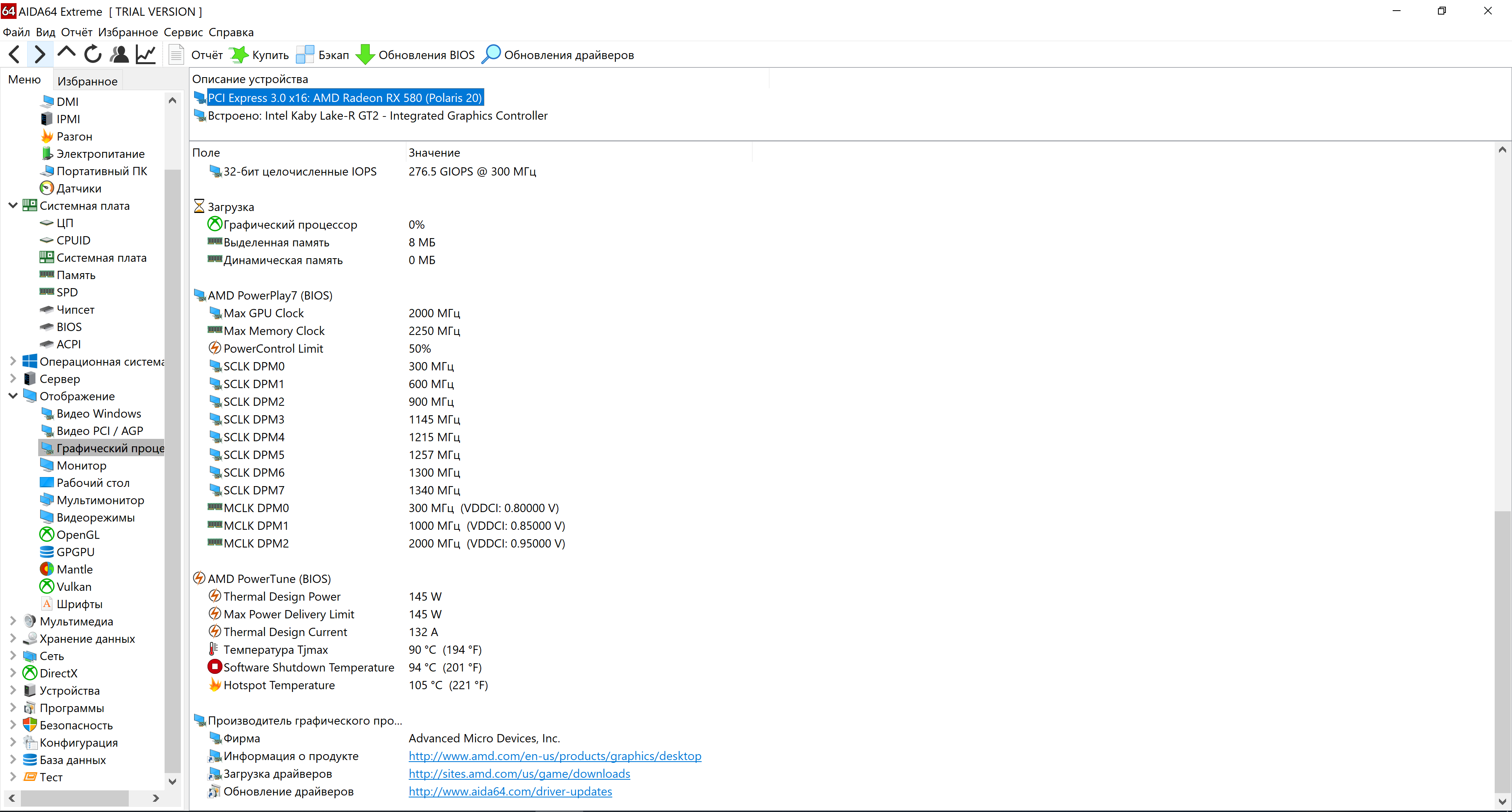Select the DMI tree item
This screenshot has width=1512, height=812.
pyautogui.click(x=60, y=102)
